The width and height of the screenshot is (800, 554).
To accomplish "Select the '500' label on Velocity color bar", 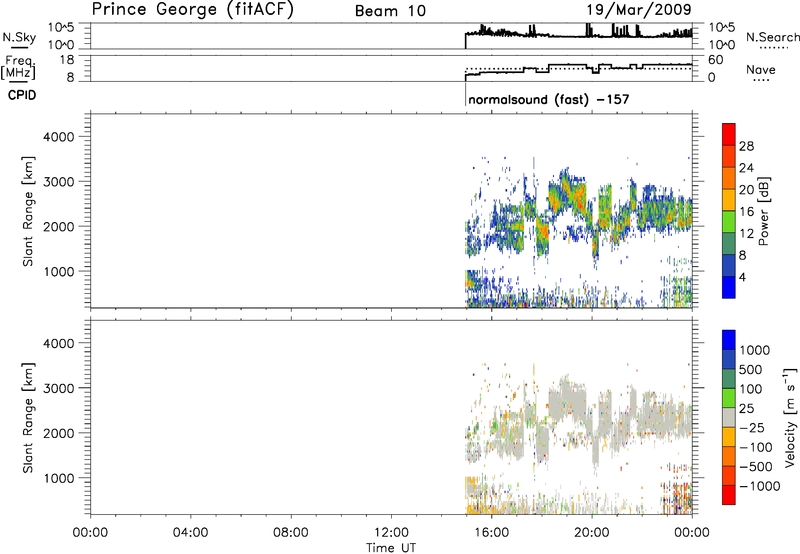I will (751, 369).
